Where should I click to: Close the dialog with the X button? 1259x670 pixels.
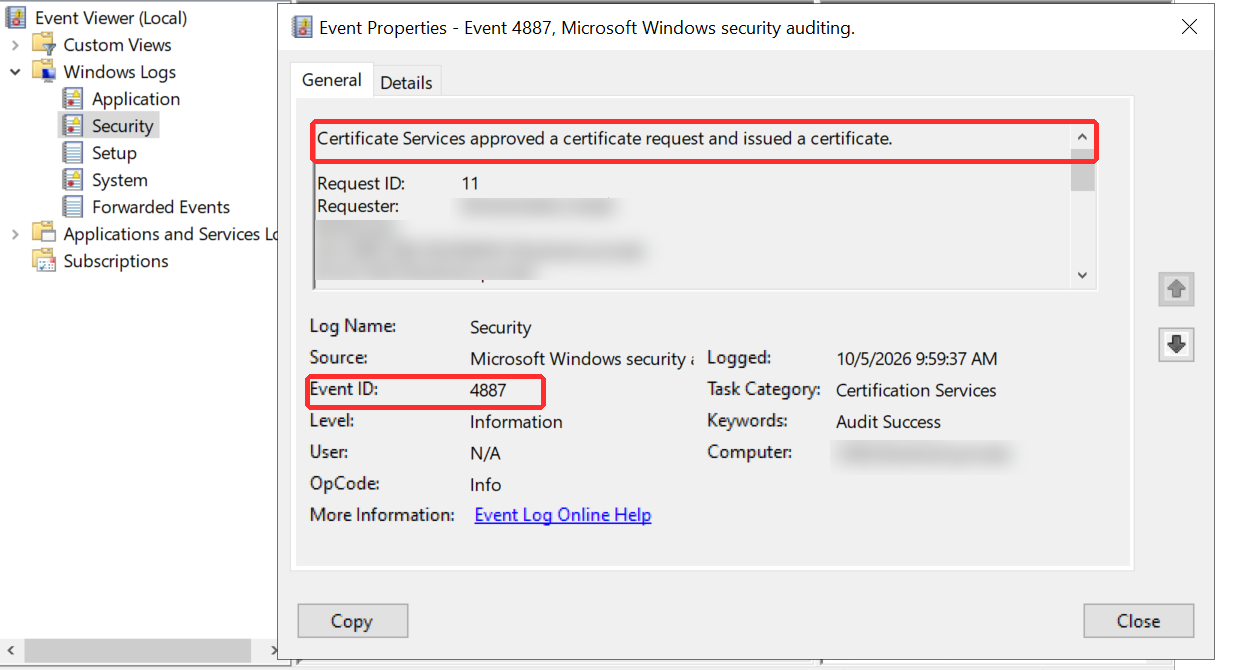click(x=1189, y=28)
